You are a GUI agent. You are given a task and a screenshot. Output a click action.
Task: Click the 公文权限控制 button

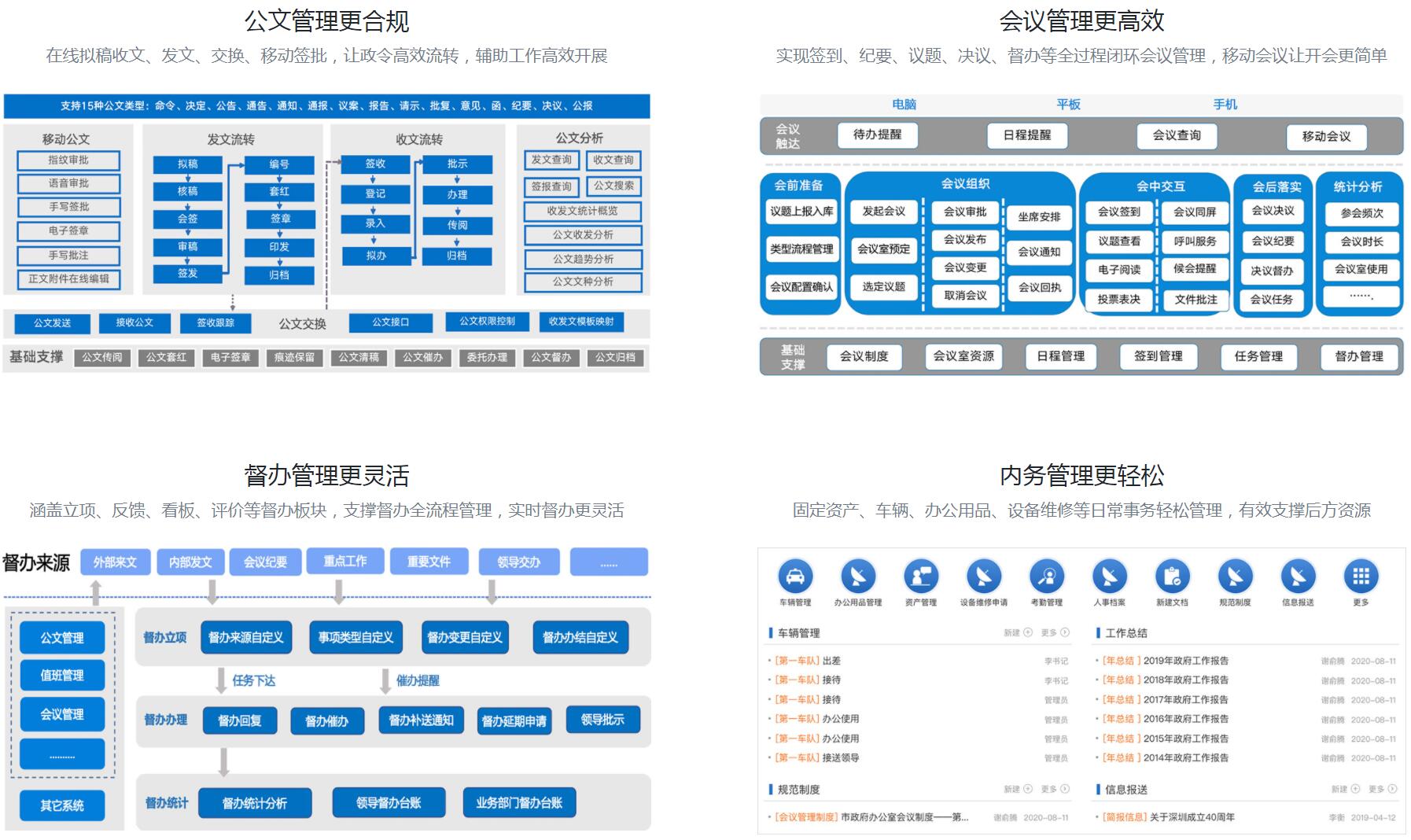[x=487, y=322]
